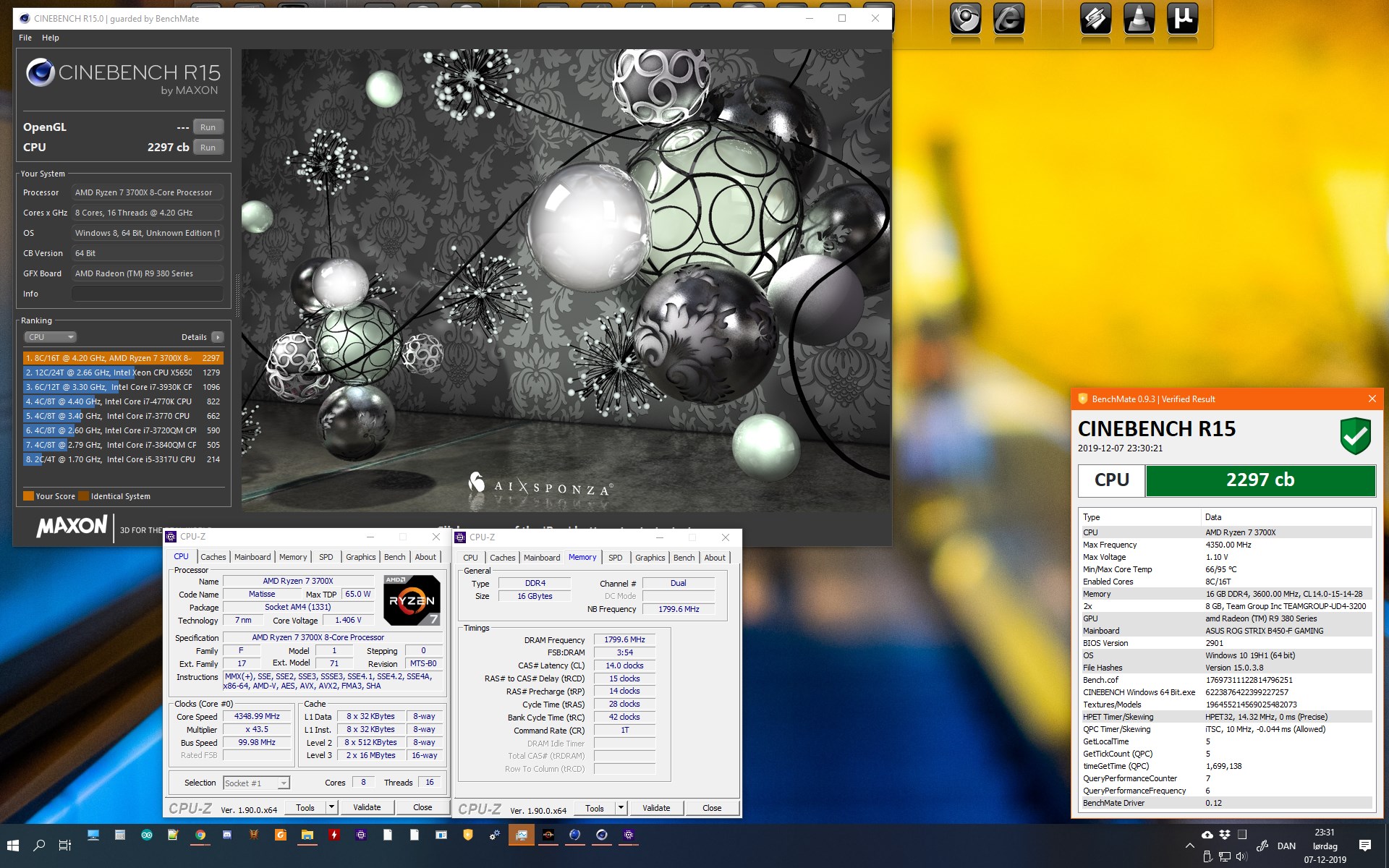
Task: Click the BenchMate green verified shield icon
Action: coord(1355,435)
